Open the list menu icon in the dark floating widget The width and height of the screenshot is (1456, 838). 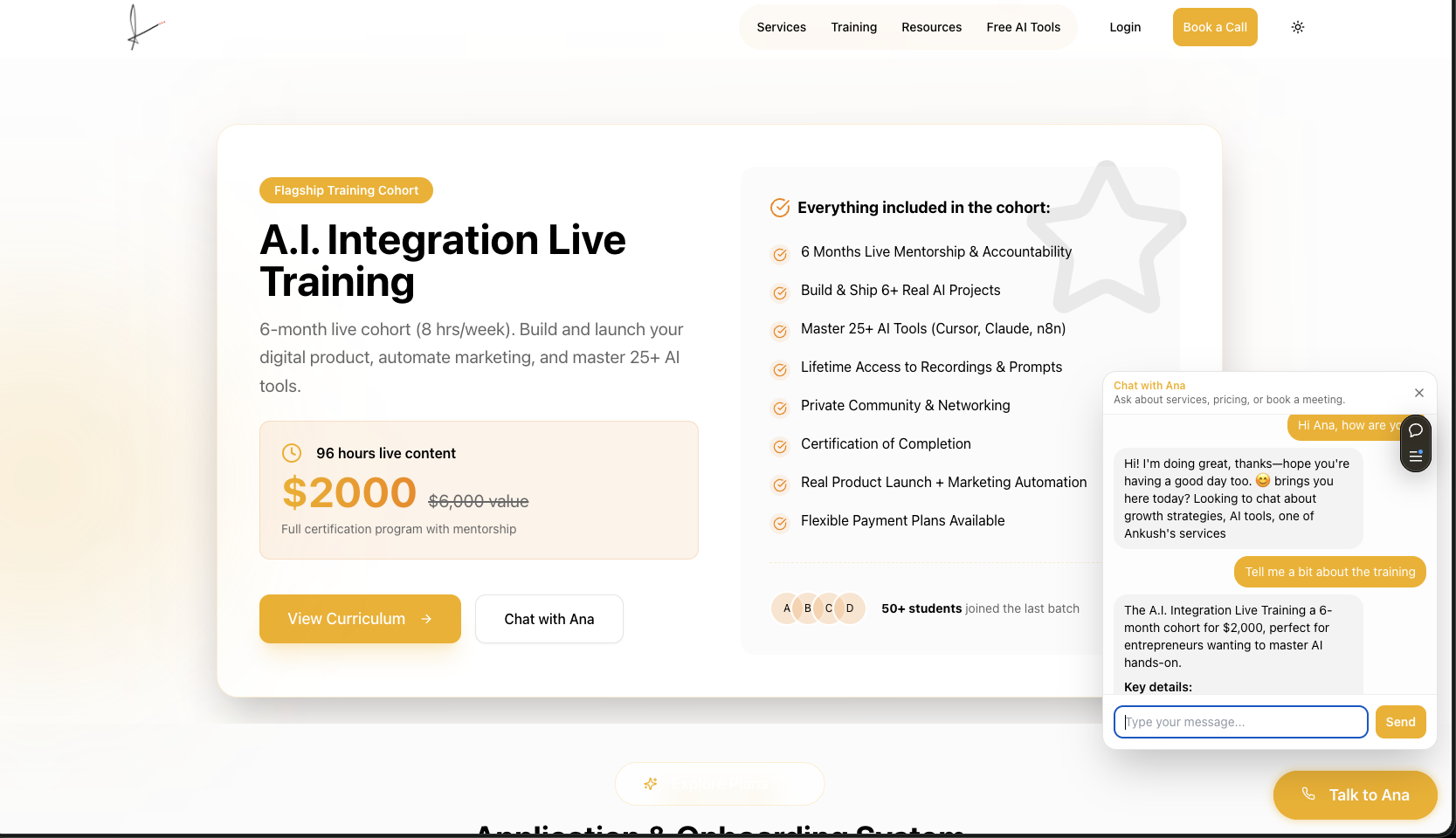click(x=1415, y=456)
